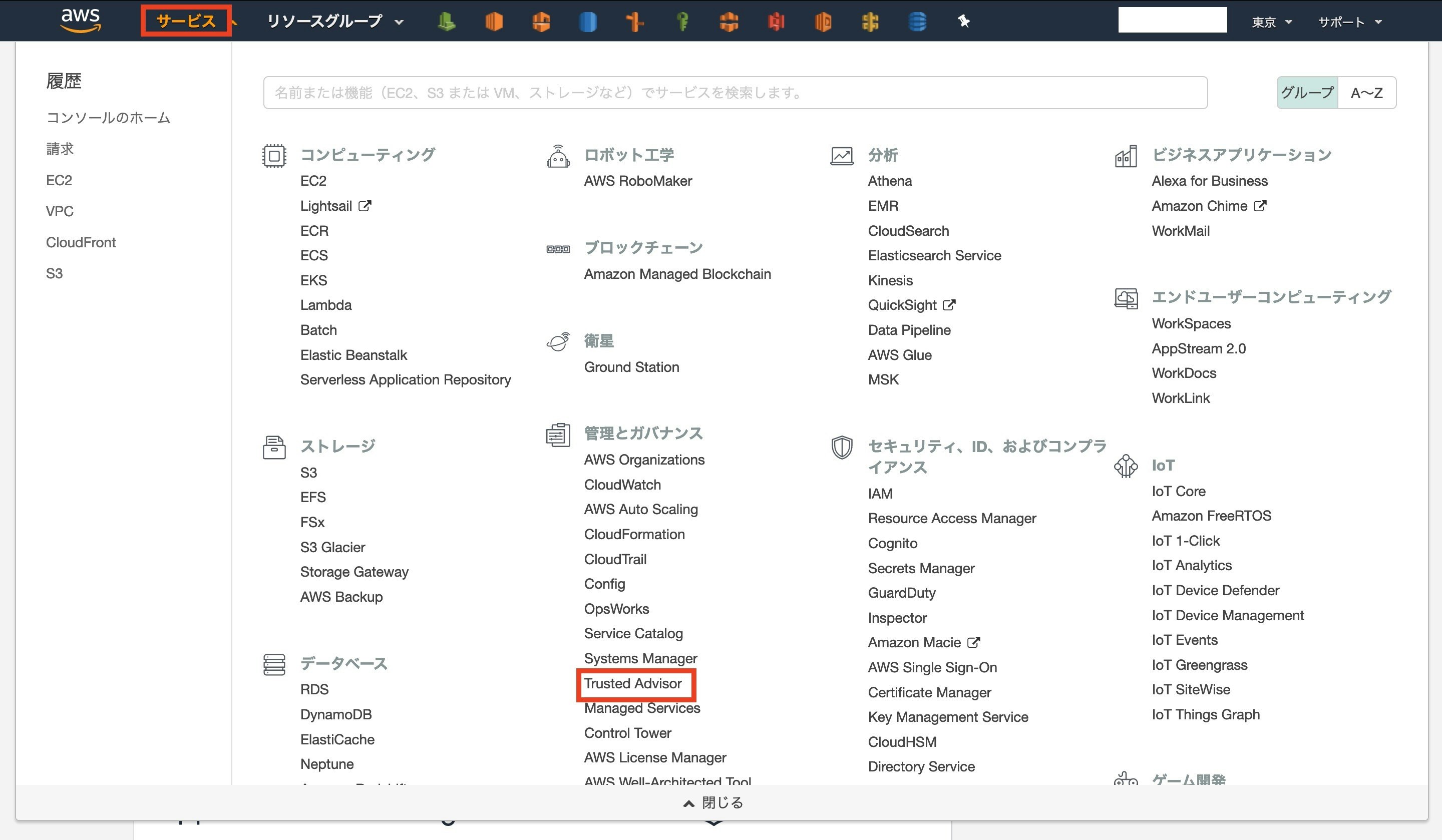The image size is (1442, 840).
Task: Open the サービス menu in the header
Action: pos(186,21)
